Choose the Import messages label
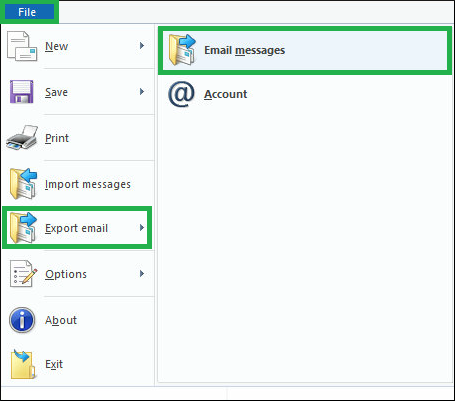This screenshot has height=401, width=455. 88,184
